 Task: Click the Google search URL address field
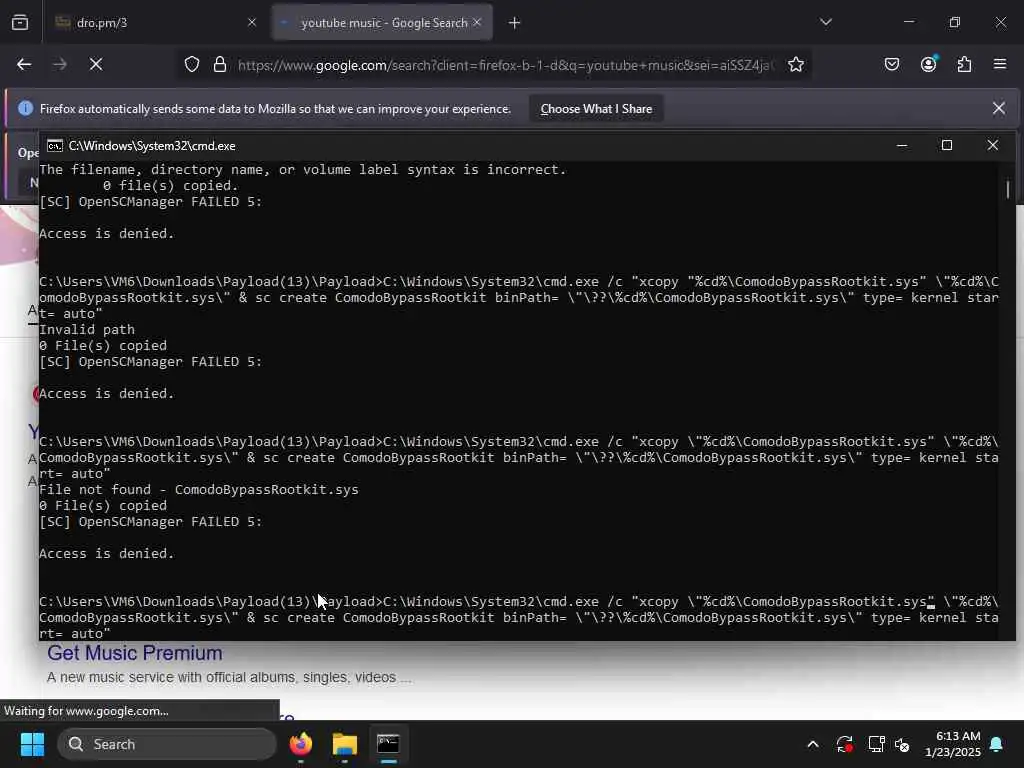(x=506, y=65)
